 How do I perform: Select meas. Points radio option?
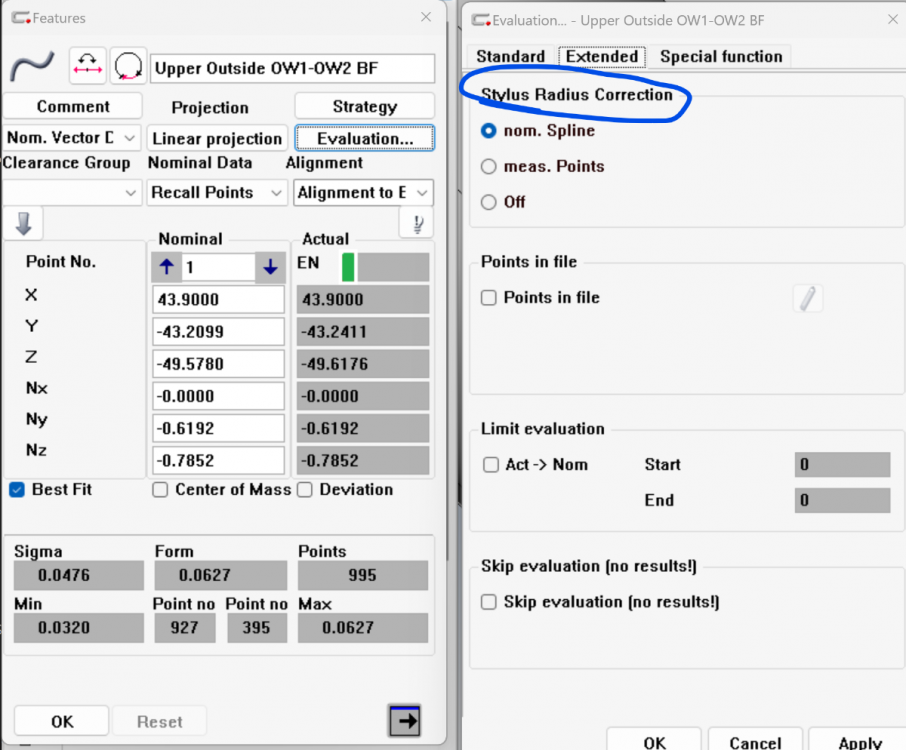(x=488, y=166)
